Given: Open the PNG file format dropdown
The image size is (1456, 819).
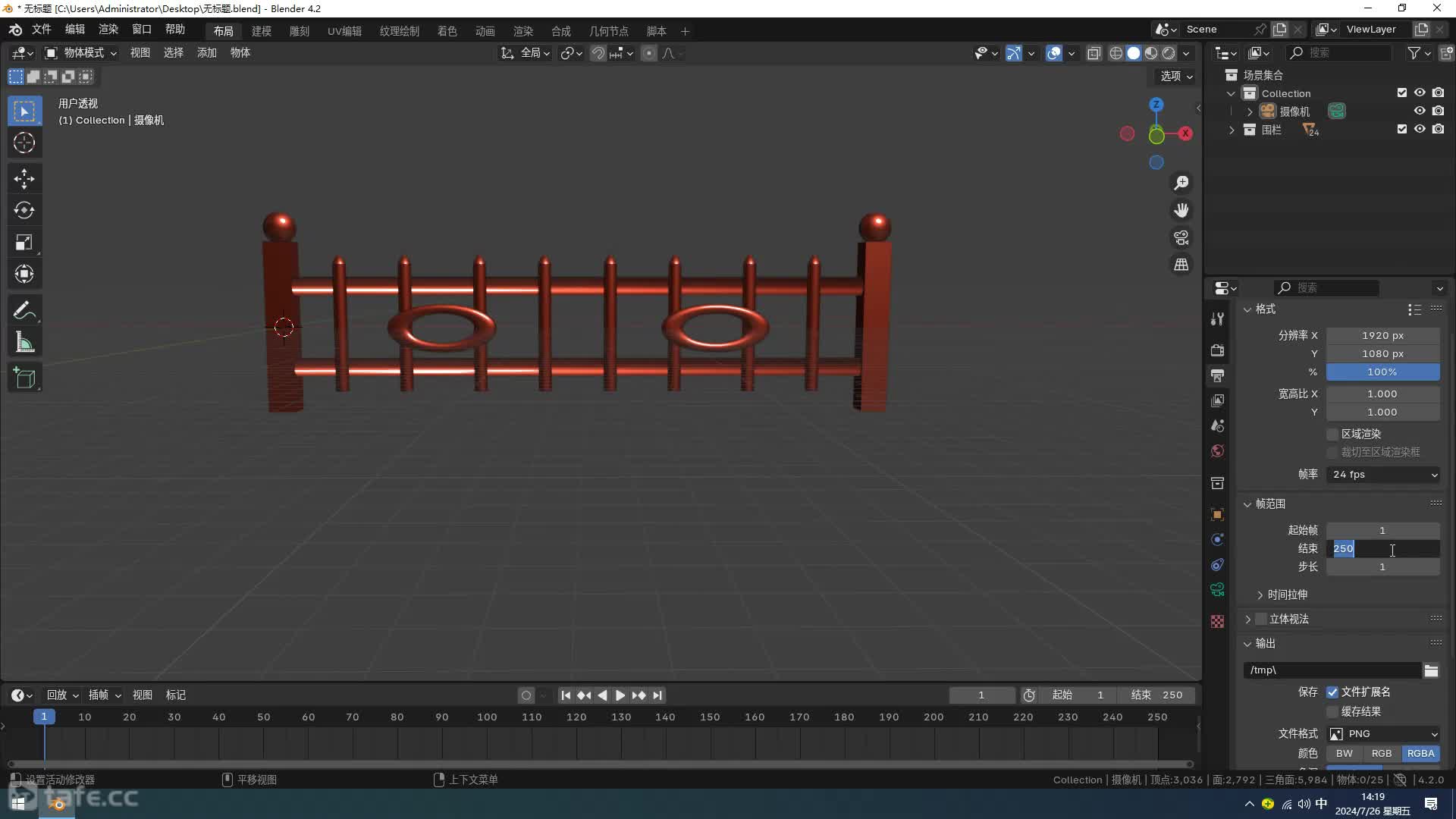Looking at the screenshot, I should point(1383,734).
